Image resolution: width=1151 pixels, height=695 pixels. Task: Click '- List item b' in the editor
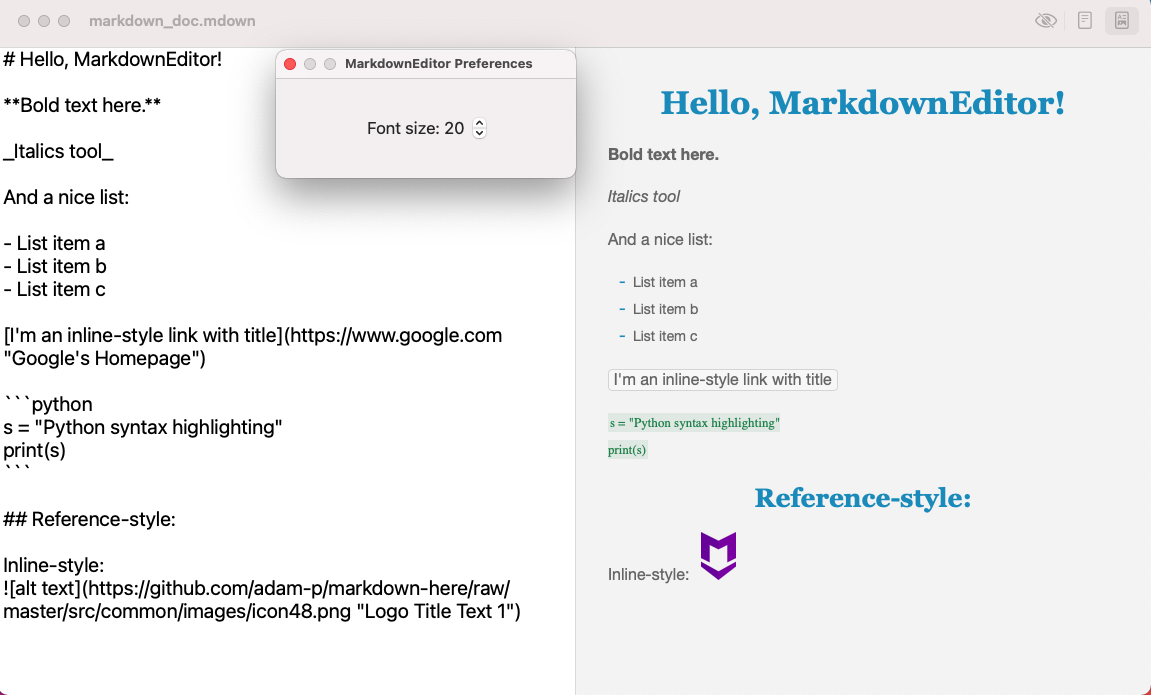[x=55, y=266]
